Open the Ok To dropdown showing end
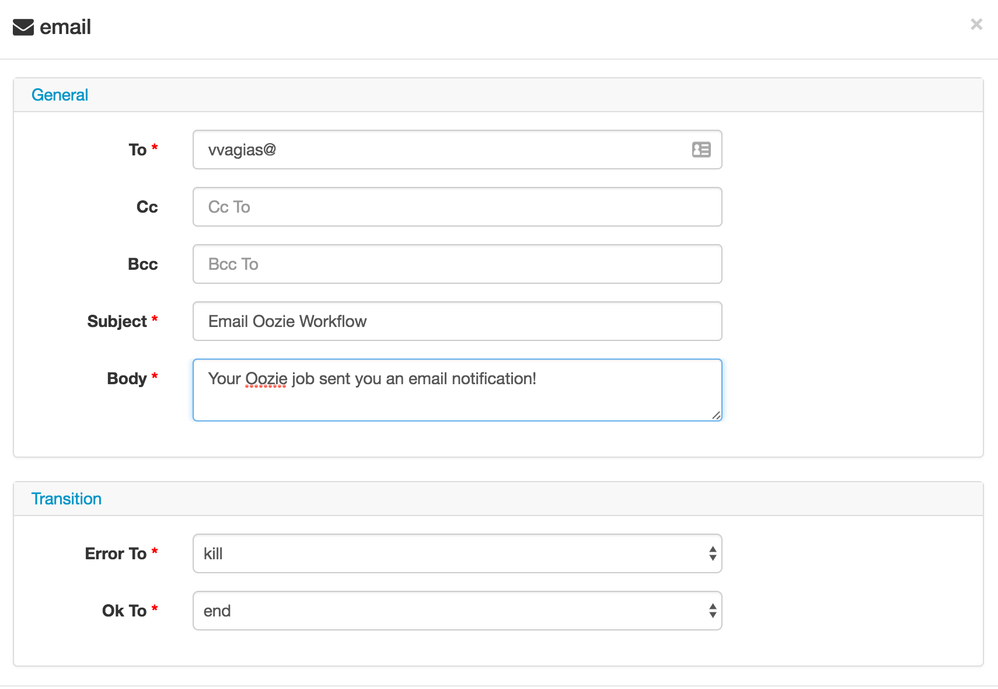This screenshot has height=689, width=998. coord(457,611)
